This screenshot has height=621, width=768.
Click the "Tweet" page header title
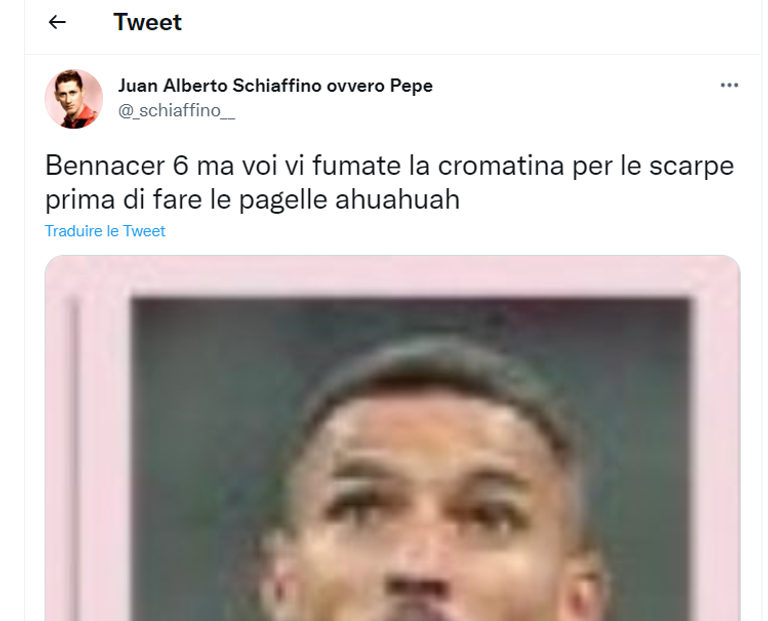[x=147, y=22]
